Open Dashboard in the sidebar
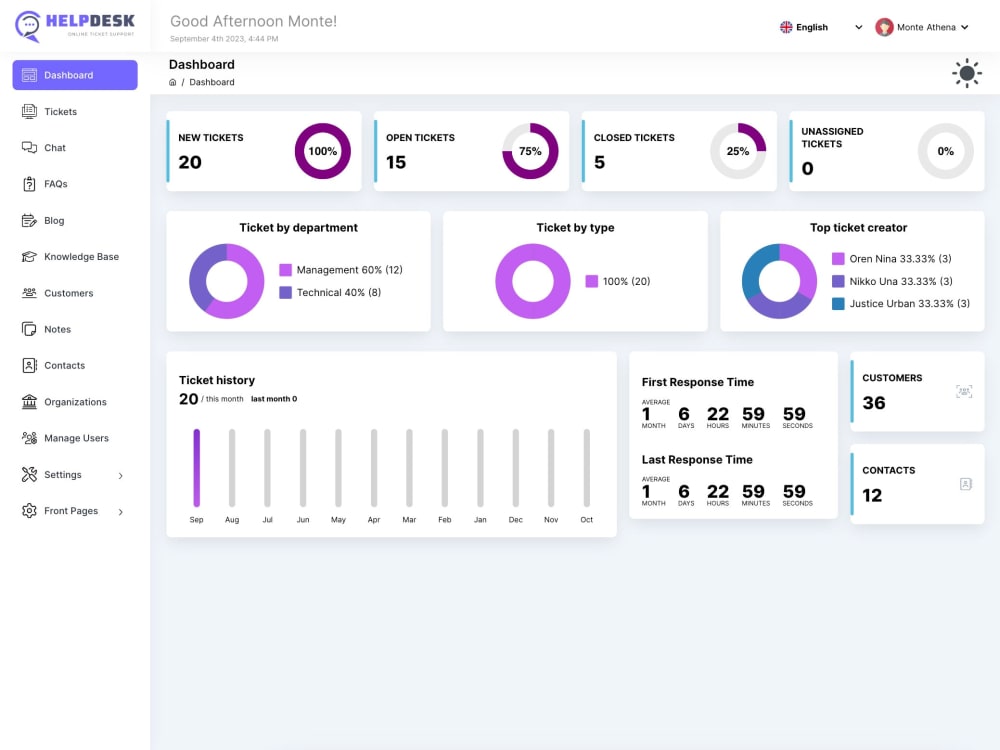 click(75, 75)
